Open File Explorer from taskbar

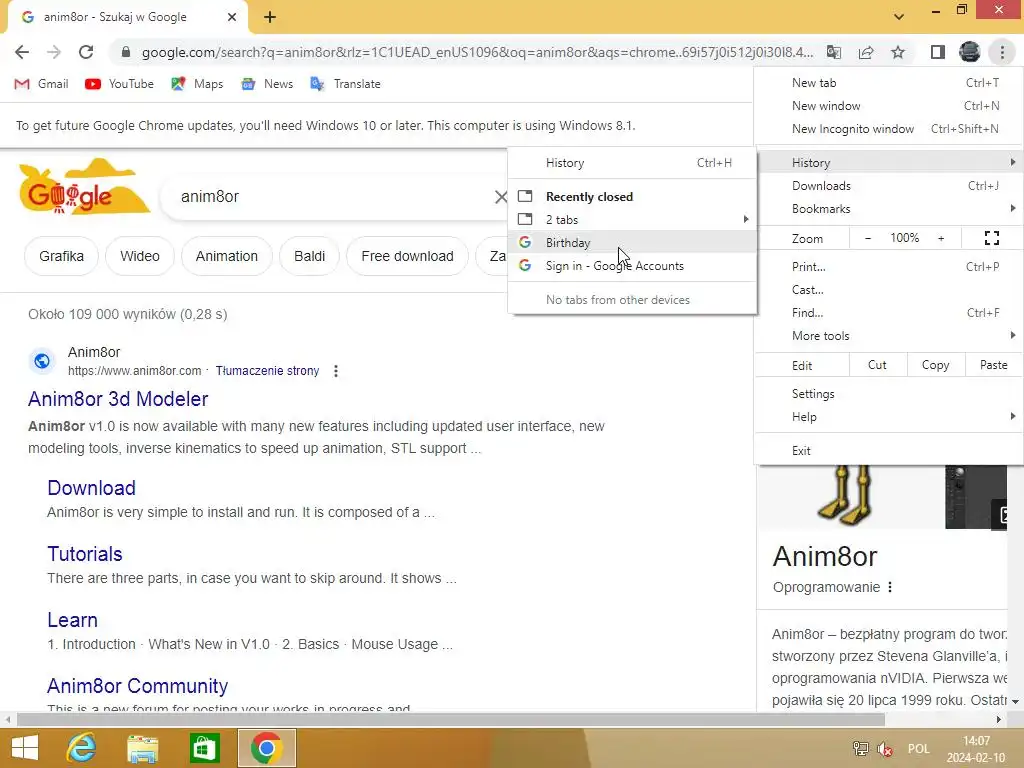pos(143,748)
